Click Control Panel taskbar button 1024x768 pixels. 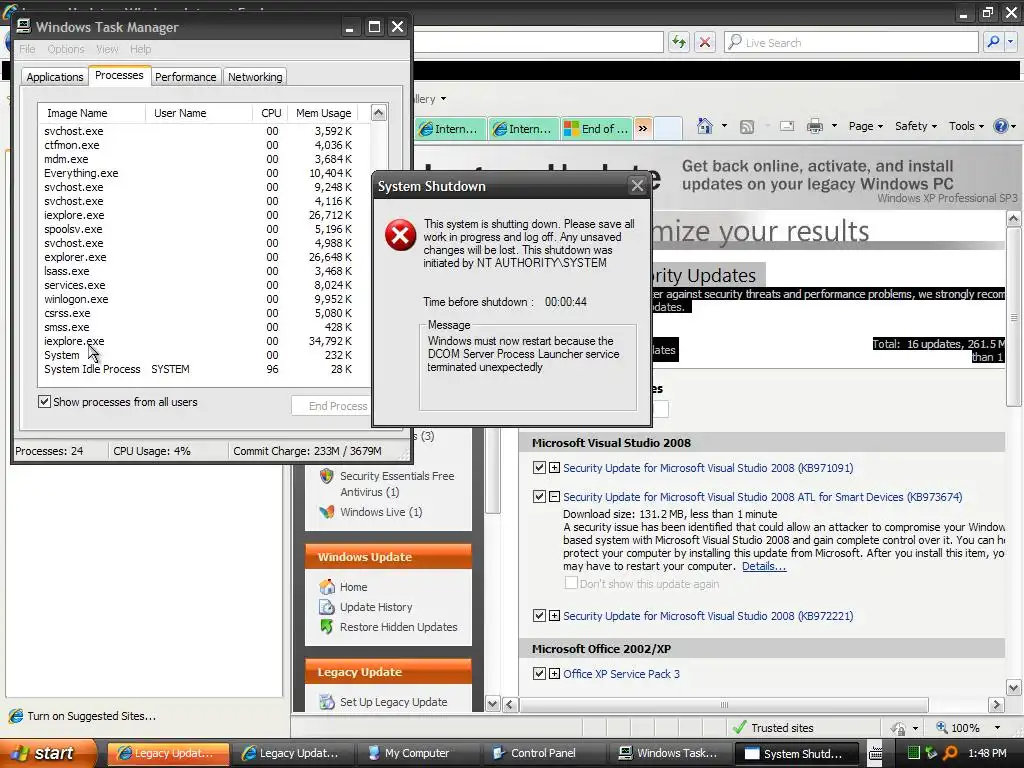(543, 753)
